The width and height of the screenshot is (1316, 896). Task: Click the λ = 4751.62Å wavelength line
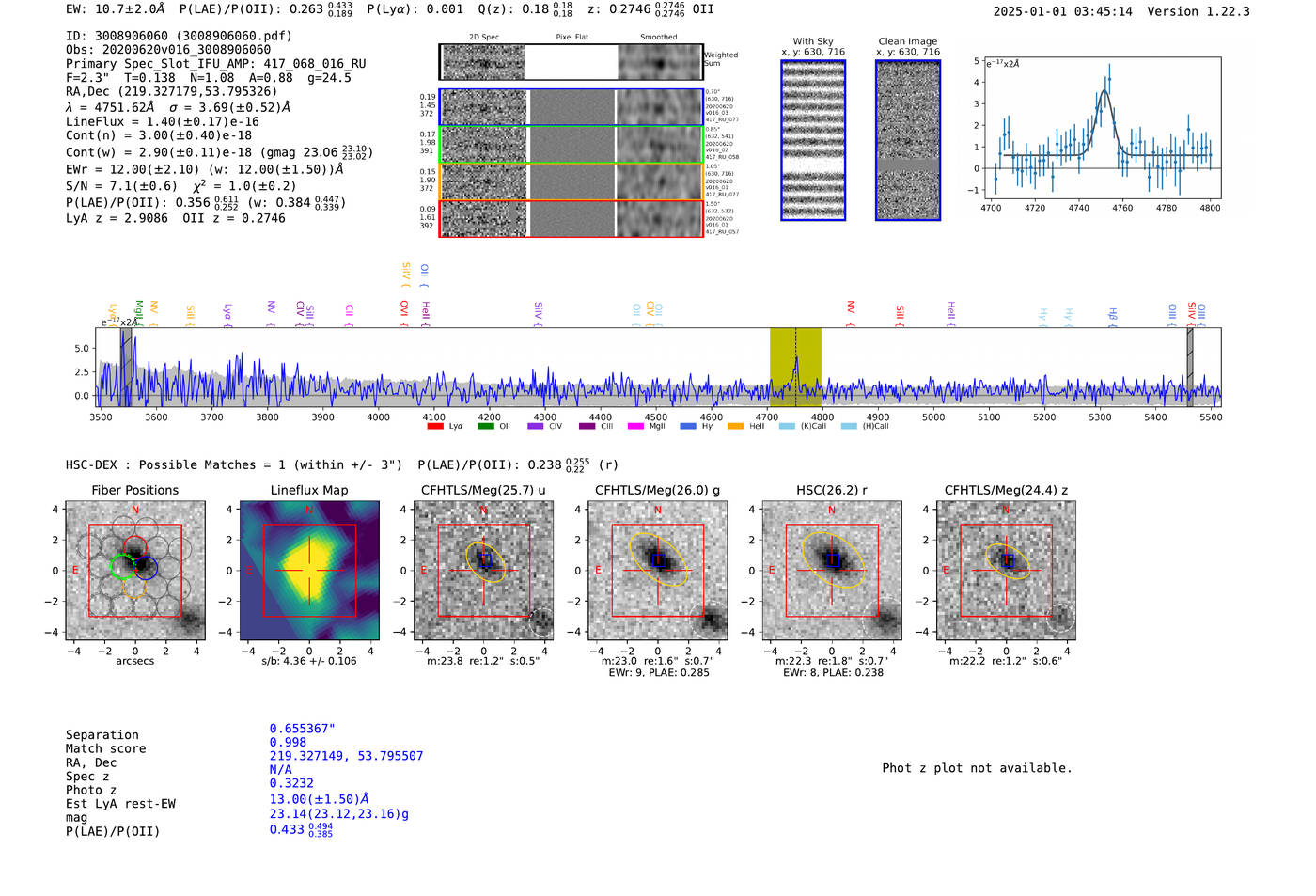[x=110, y=107]
